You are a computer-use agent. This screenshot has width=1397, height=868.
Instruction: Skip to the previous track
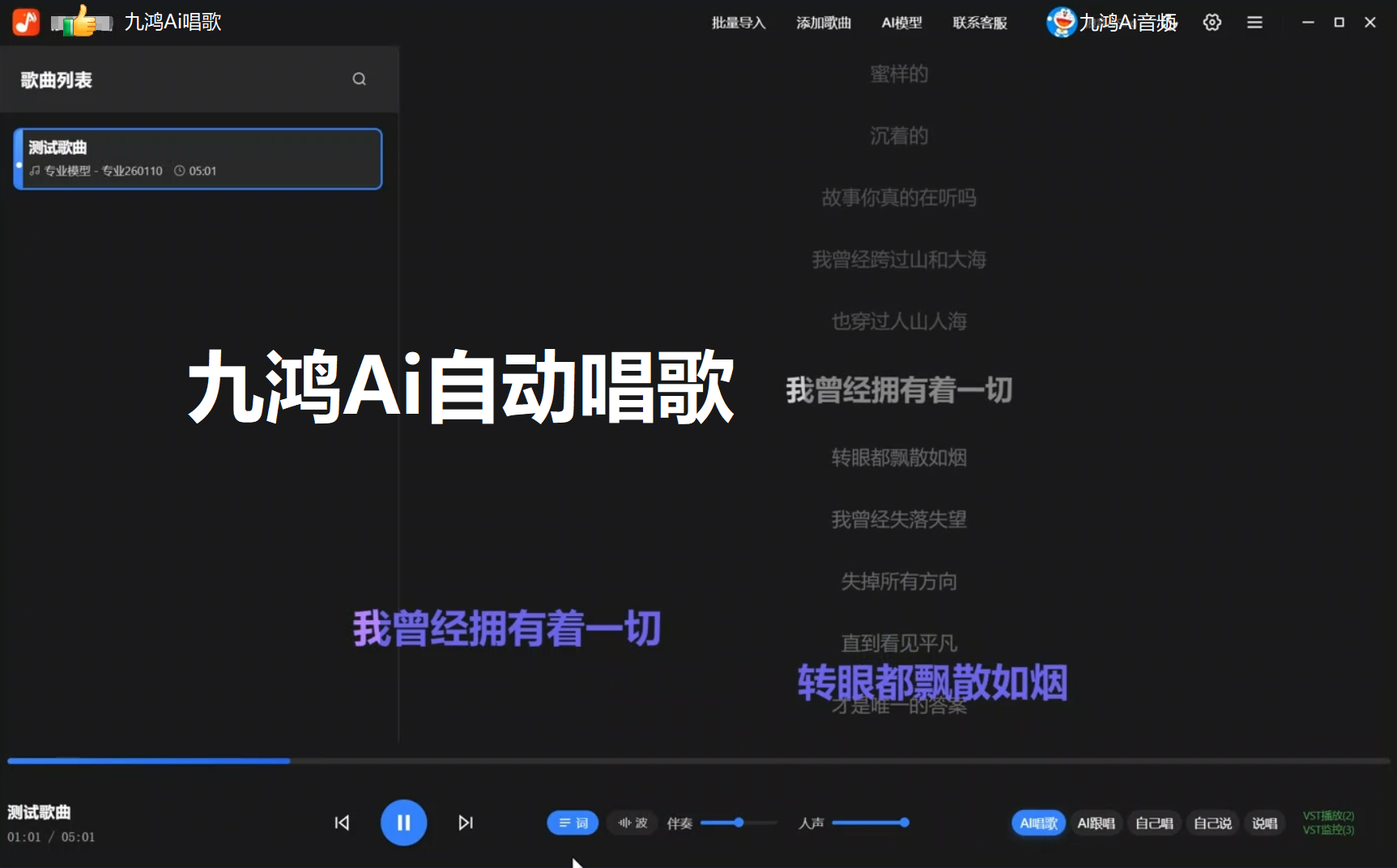[x=342, y=823]
